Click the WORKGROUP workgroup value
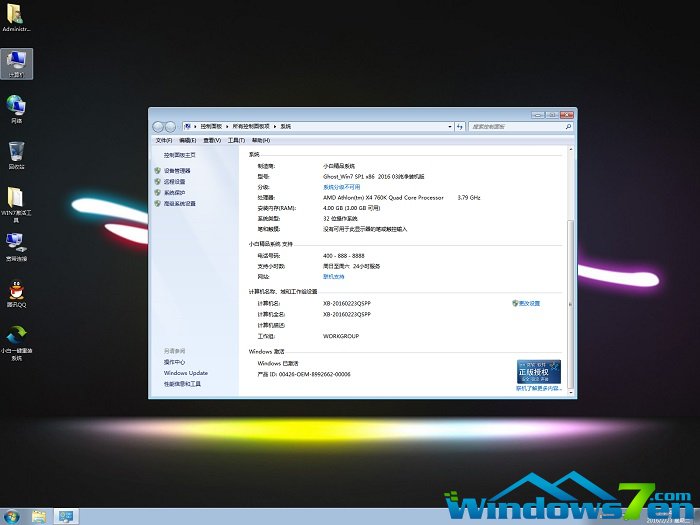This screenshot has height=525, width=700. 341,336
